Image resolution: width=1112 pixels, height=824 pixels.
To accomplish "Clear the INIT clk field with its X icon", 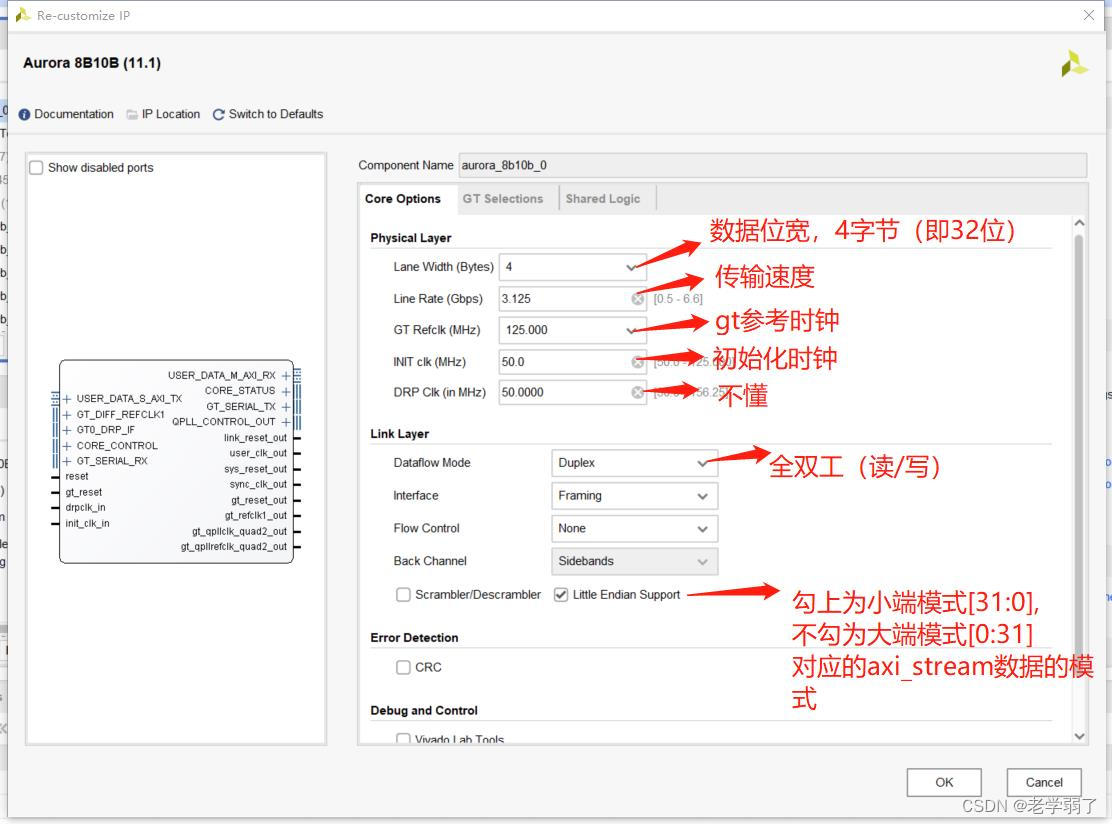I will click(638, 362).
